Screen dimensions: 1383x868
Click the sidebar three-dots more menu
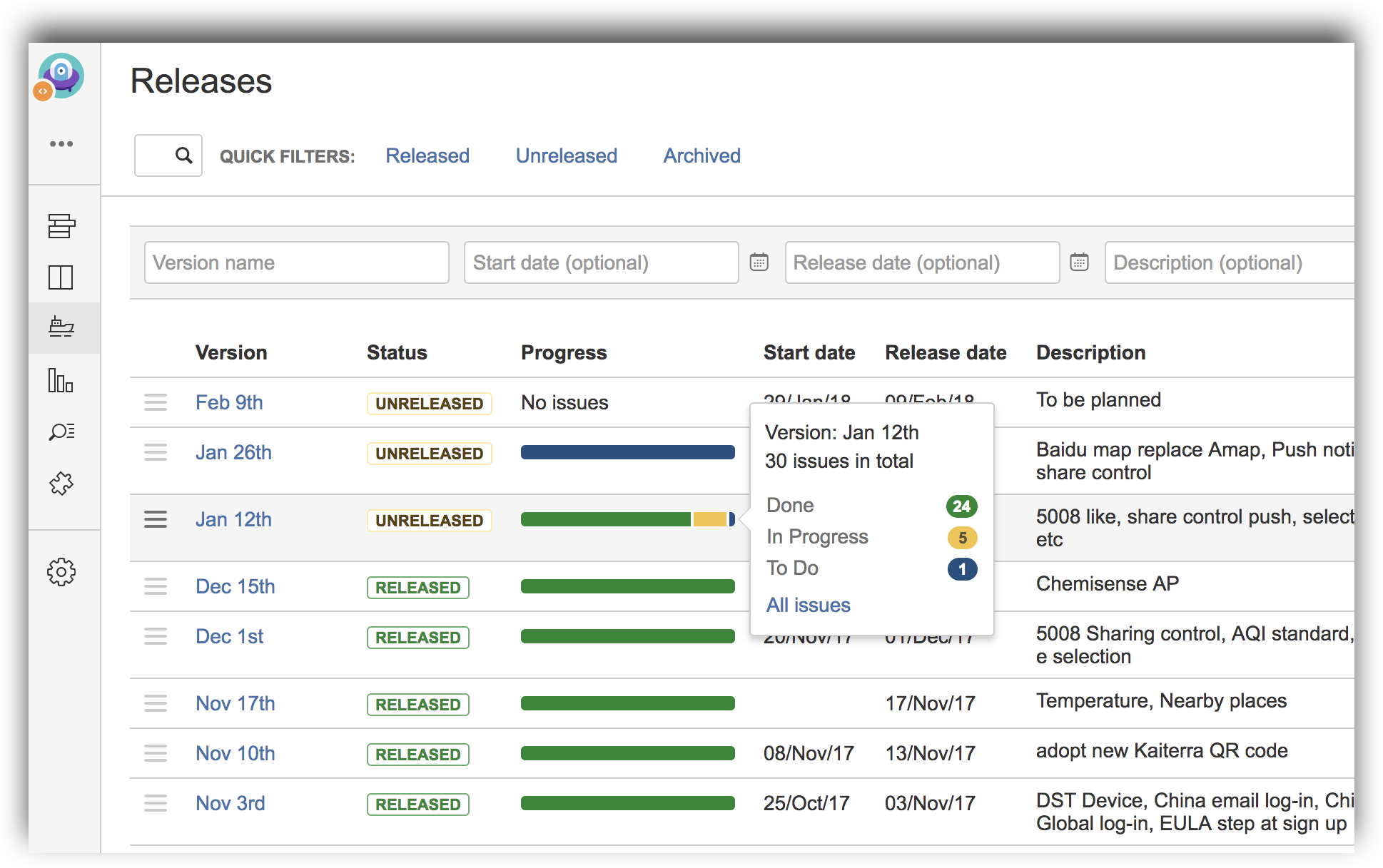[x=61, y=144]
